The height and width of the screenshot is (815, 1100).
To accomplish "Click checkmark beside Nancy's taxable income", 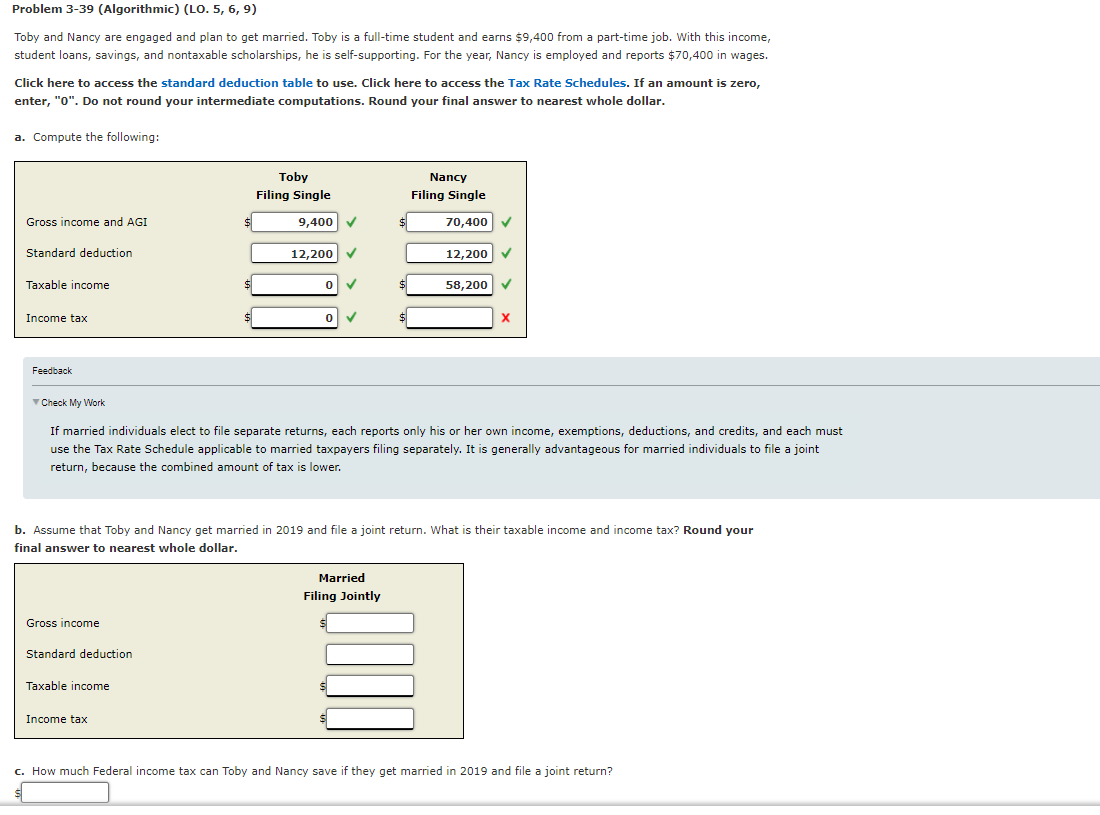I will click(x=504, y=285).
